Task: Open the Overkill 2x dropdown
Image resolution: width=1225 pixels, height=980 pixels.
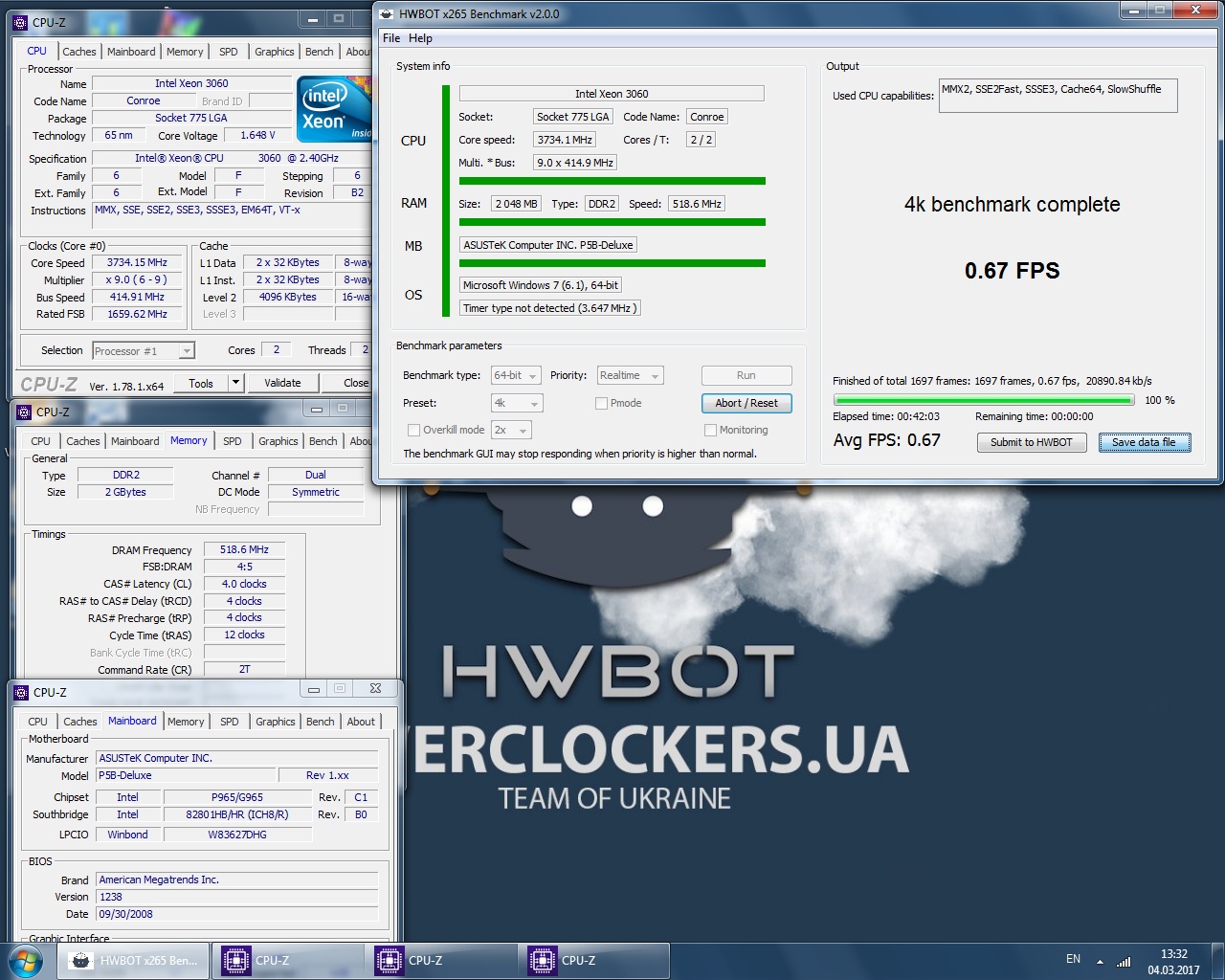Action: point(511,430)
